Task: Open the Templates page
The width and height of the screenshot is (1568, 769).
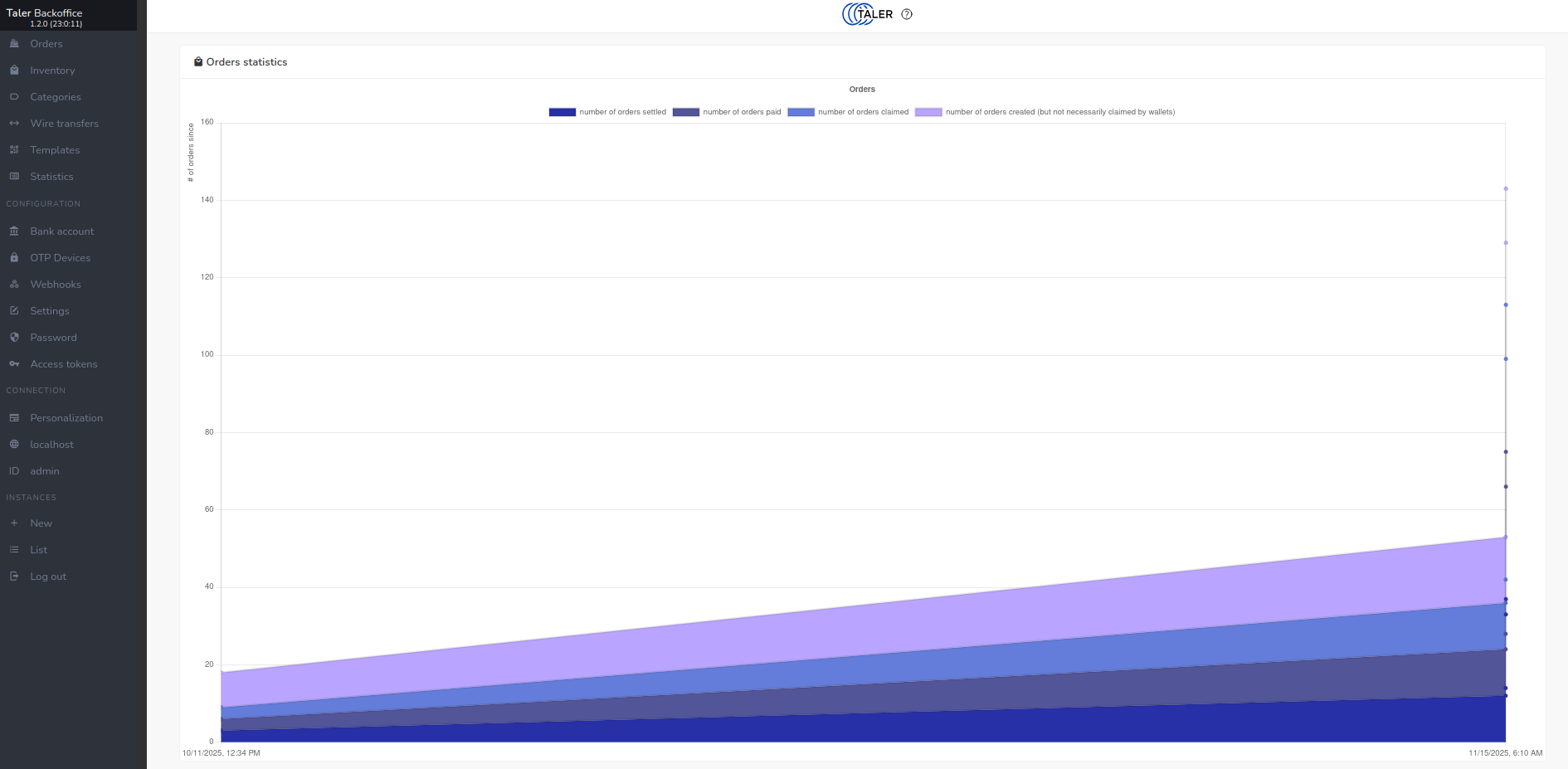Action: tap(55, 150)
